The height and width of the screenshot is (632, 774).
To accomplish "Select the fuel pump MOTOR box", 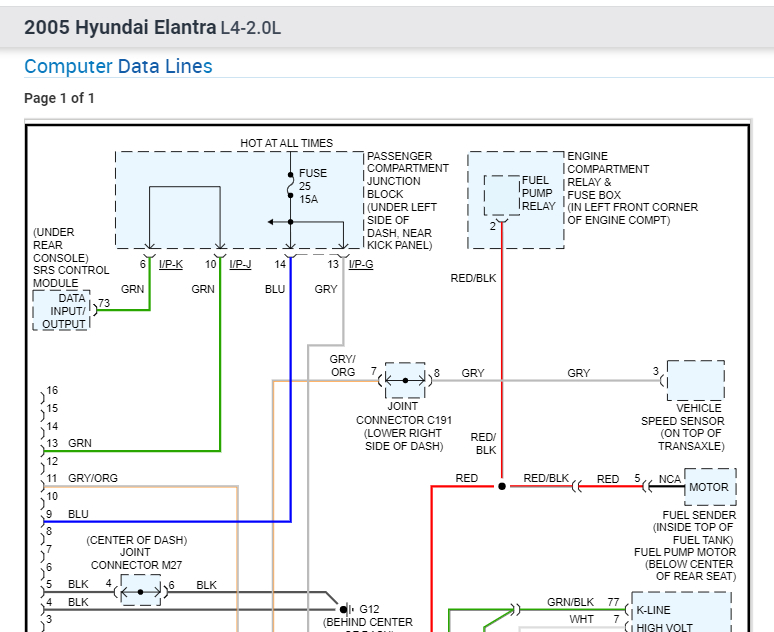I will pos(709,488).
